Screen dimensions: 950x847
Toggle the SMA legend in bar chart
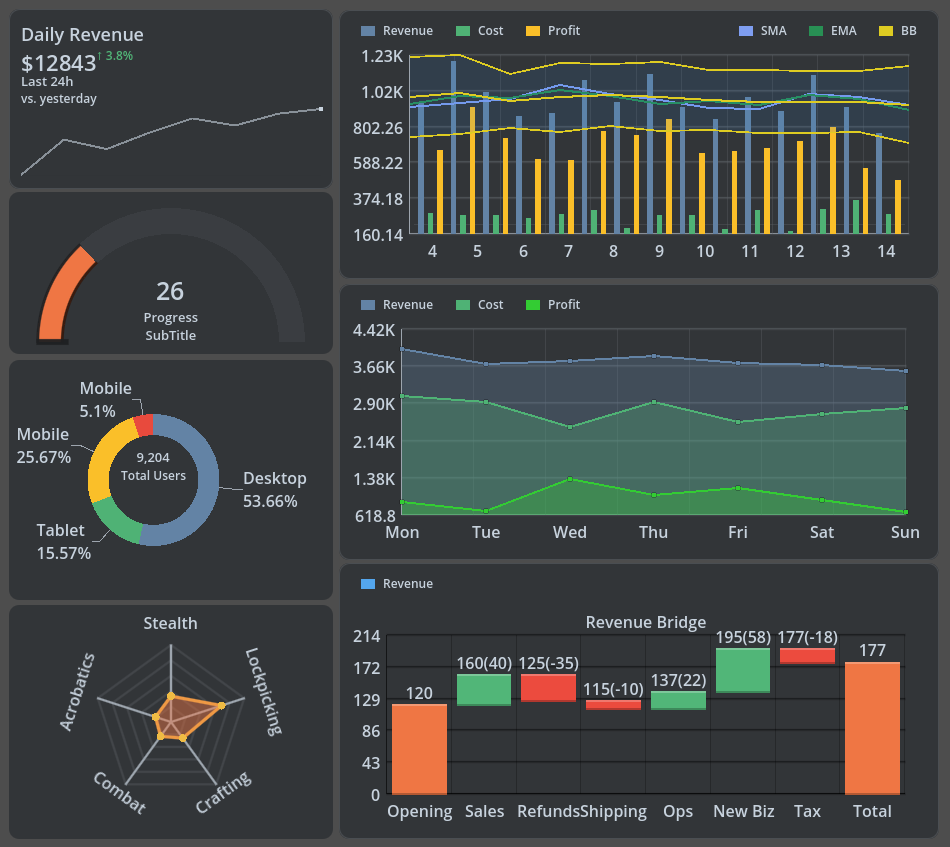[762, 31]
